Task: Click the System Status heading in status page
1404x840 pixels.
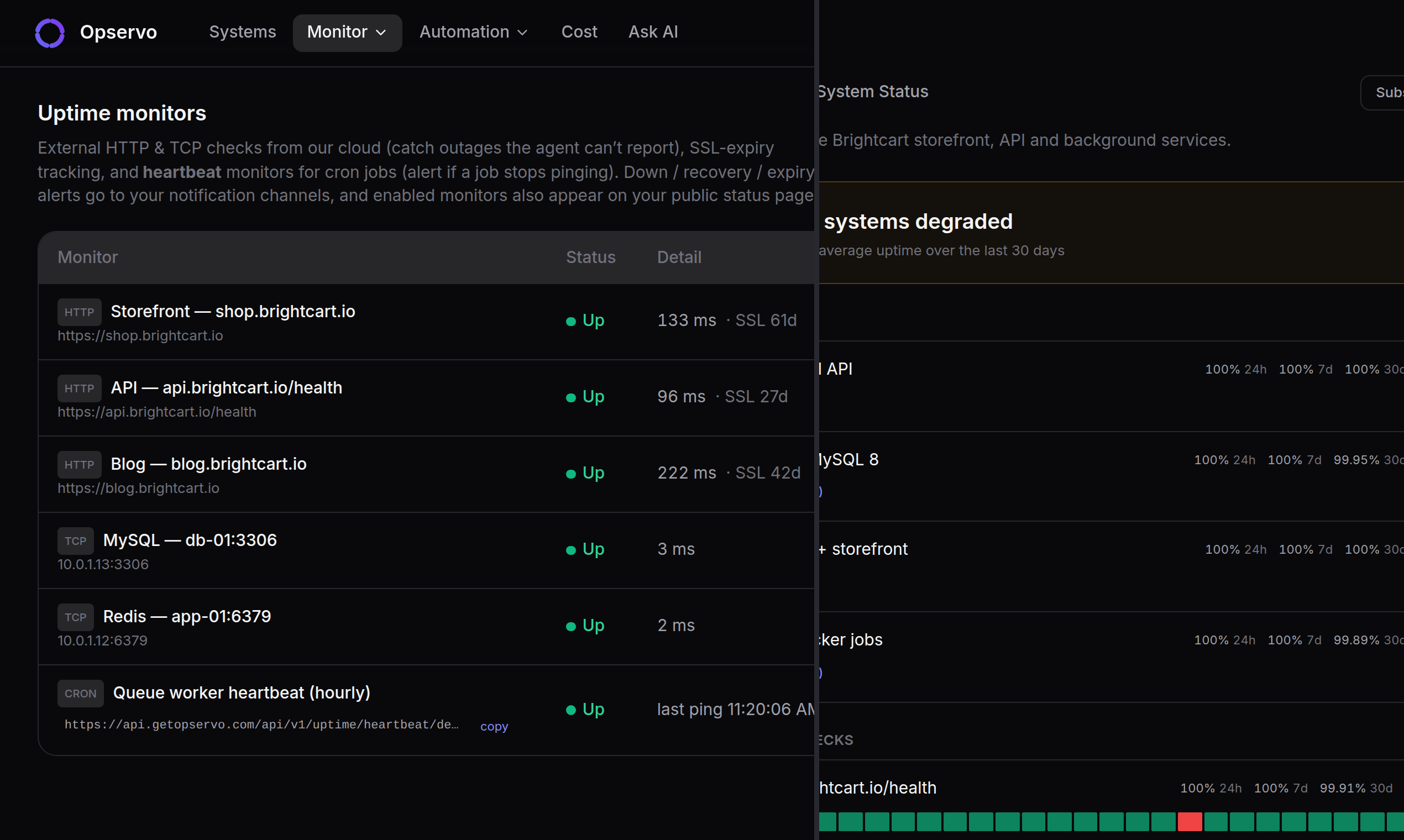Action: click(873, 92)
